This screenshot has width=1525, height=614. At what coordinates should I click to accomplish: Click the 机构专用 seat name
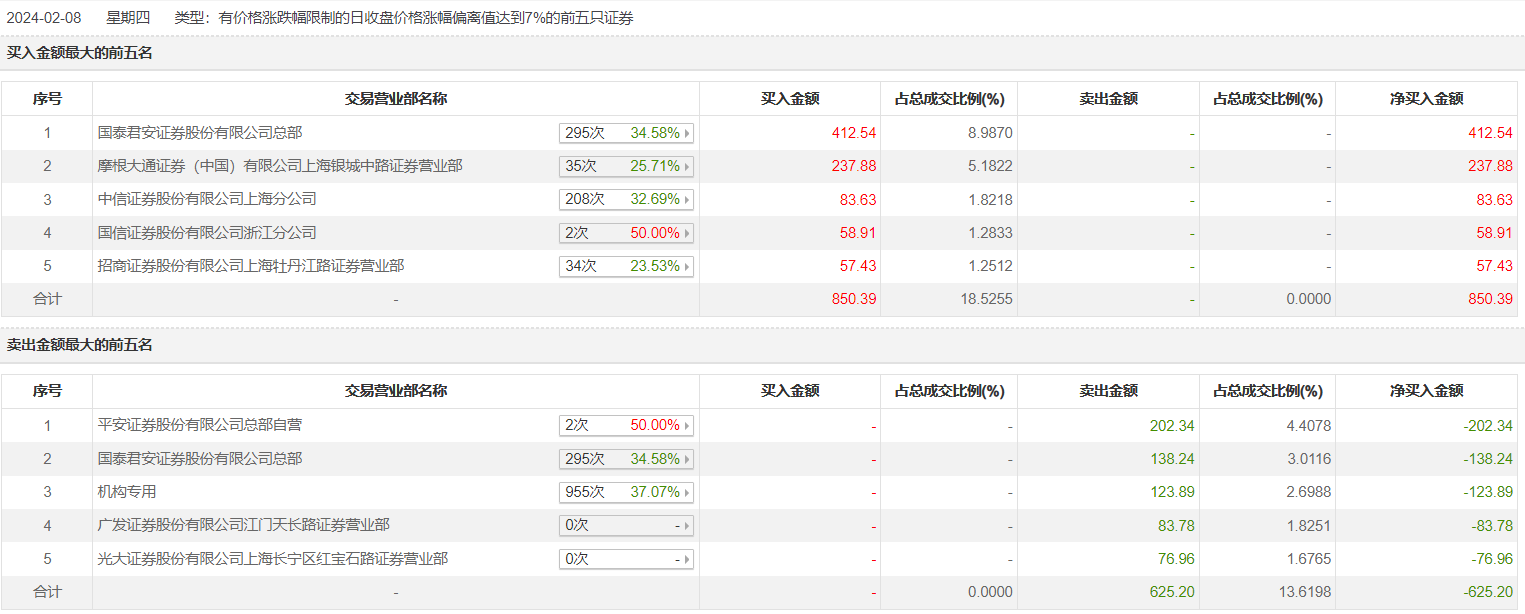click(127, 492)
